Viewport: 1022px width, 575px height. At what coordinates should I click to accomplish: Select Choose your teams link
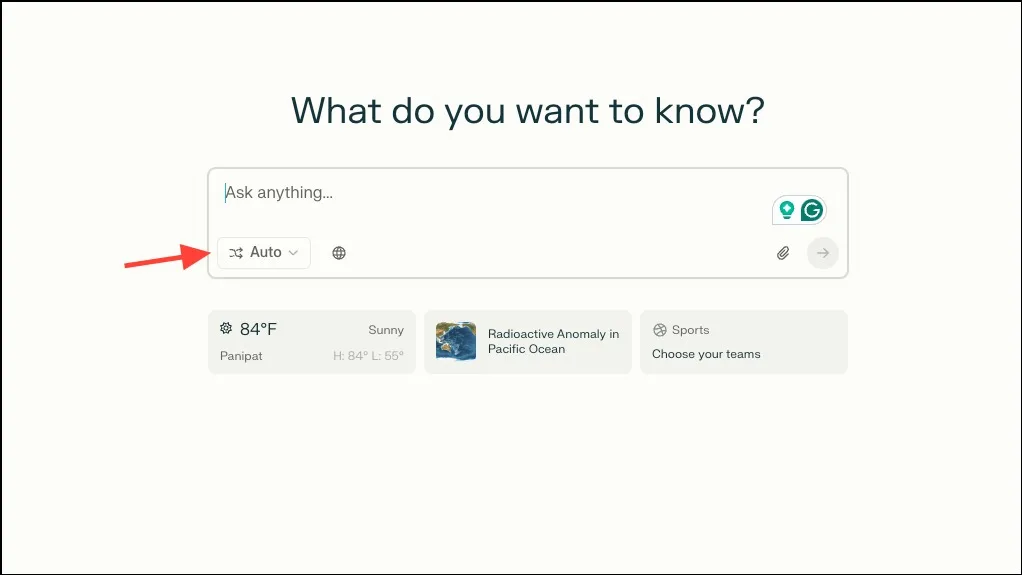[x=706, y=354]
